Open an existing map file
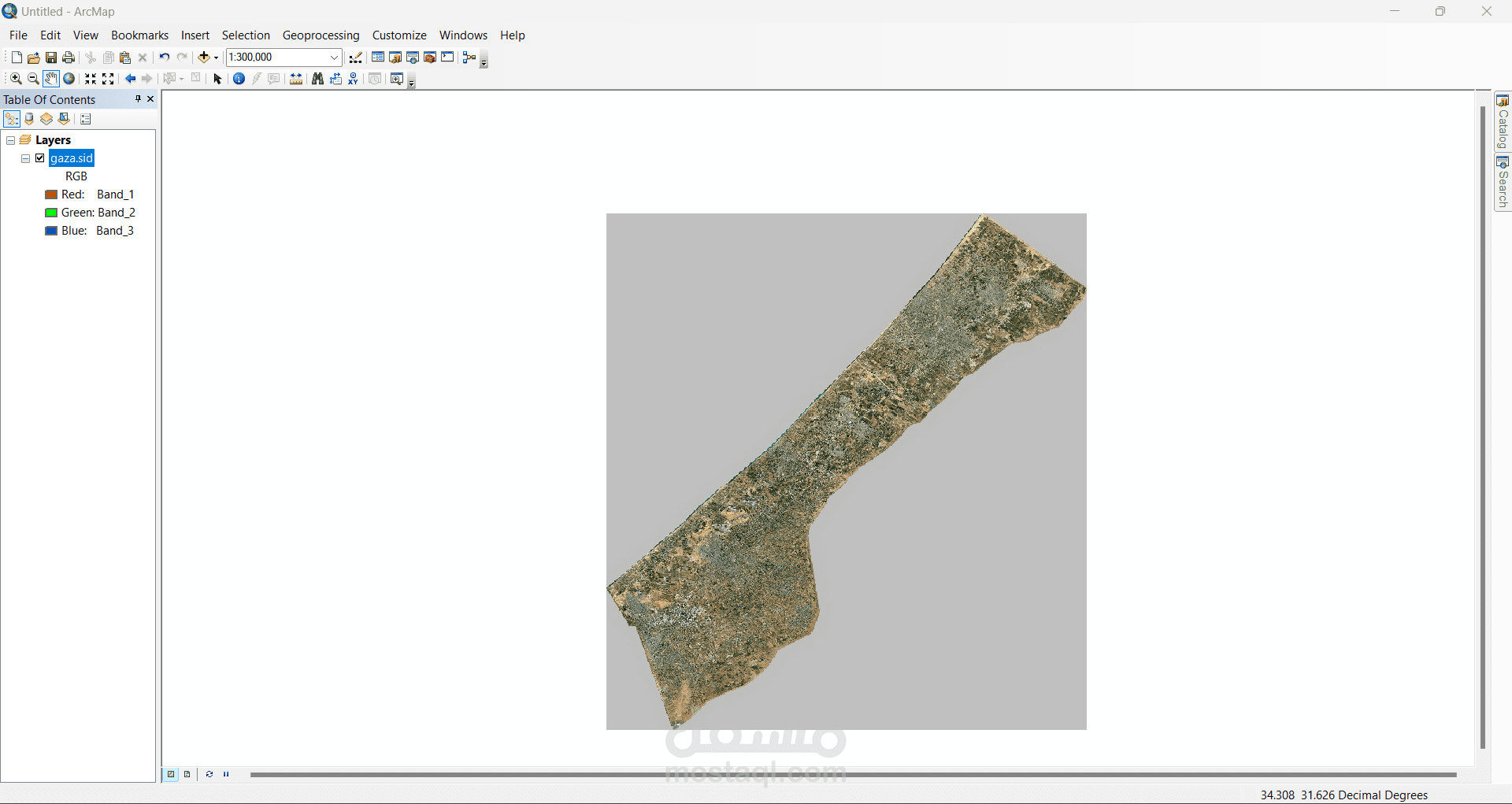The height and width of the screenshot is (804, 1512). [34, 57]
